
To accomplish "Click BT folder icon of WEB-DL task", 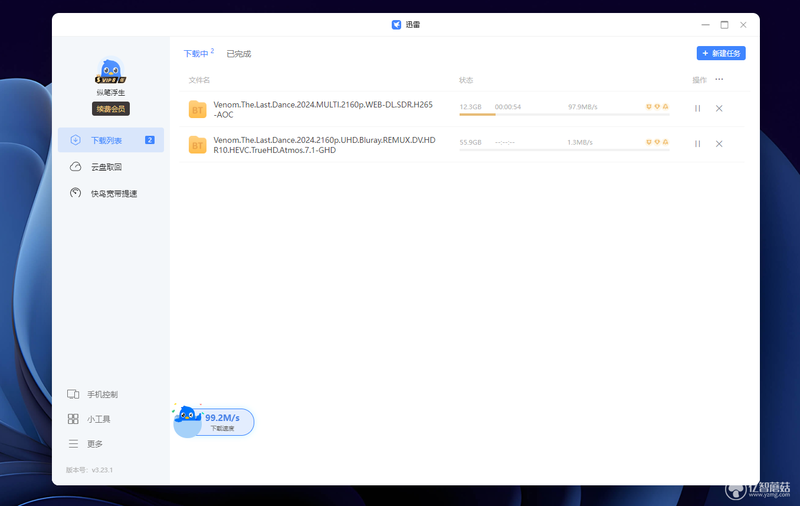I will click(x=197, y=109).
